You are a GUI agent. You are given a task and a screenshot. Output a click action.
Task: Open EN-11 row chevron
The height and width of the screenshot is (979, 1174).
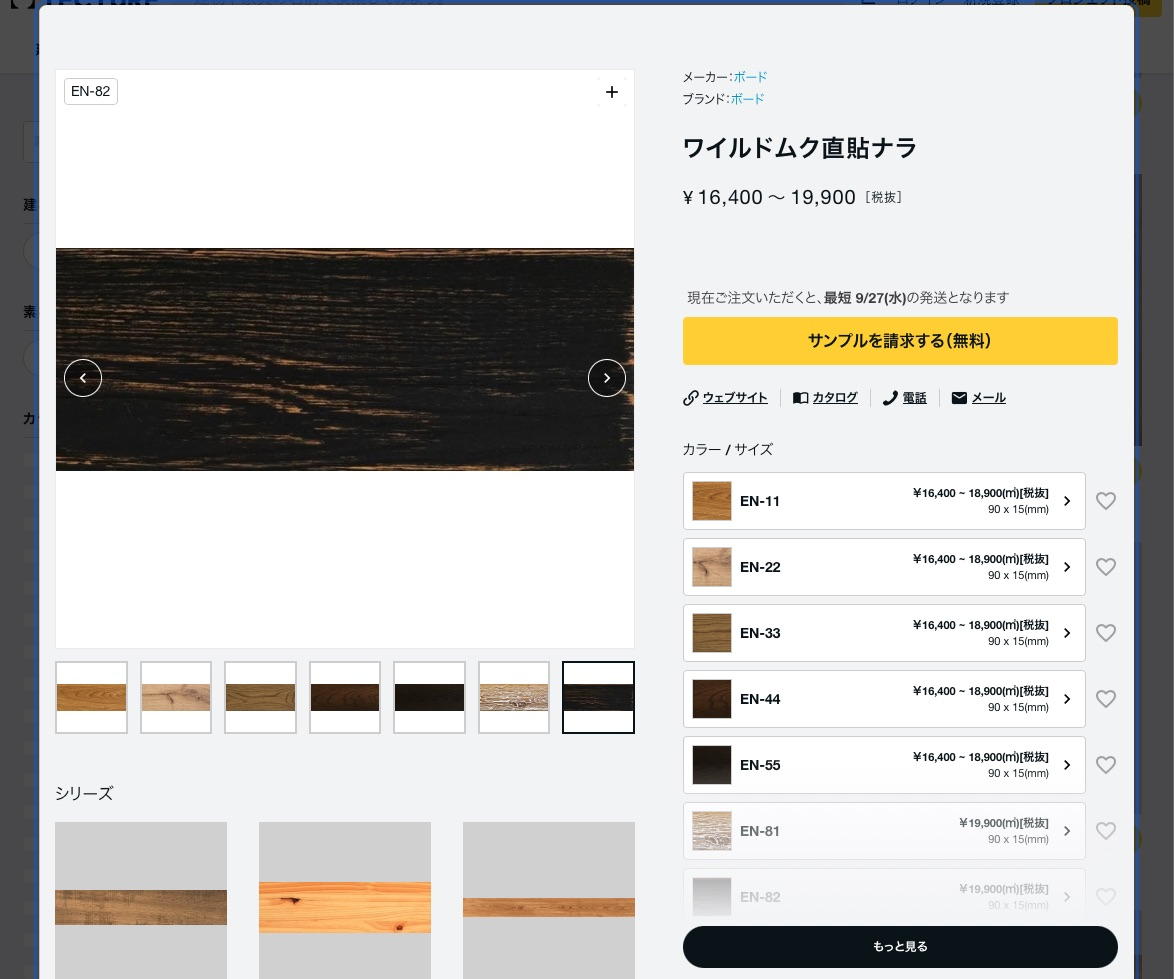(1067, 501)
